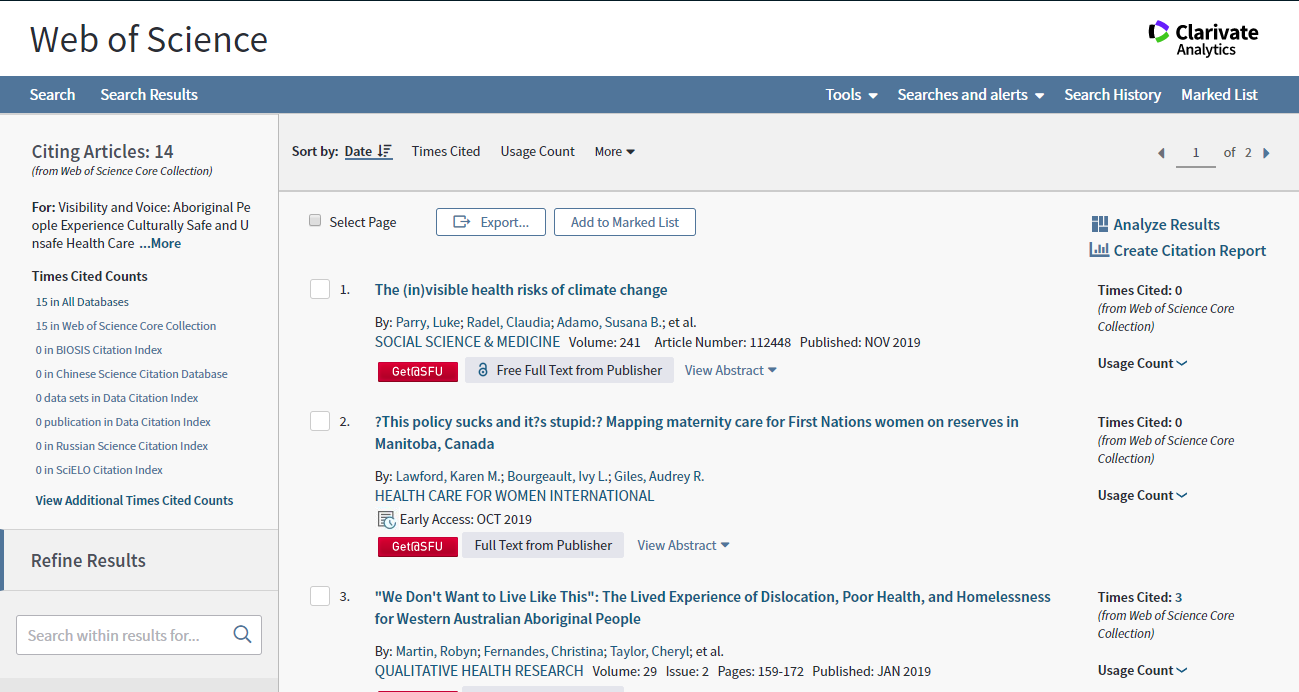This screenshot has width=1299, height=692.
Task: Go to next results page arrow
Action: pos(1266,153)
